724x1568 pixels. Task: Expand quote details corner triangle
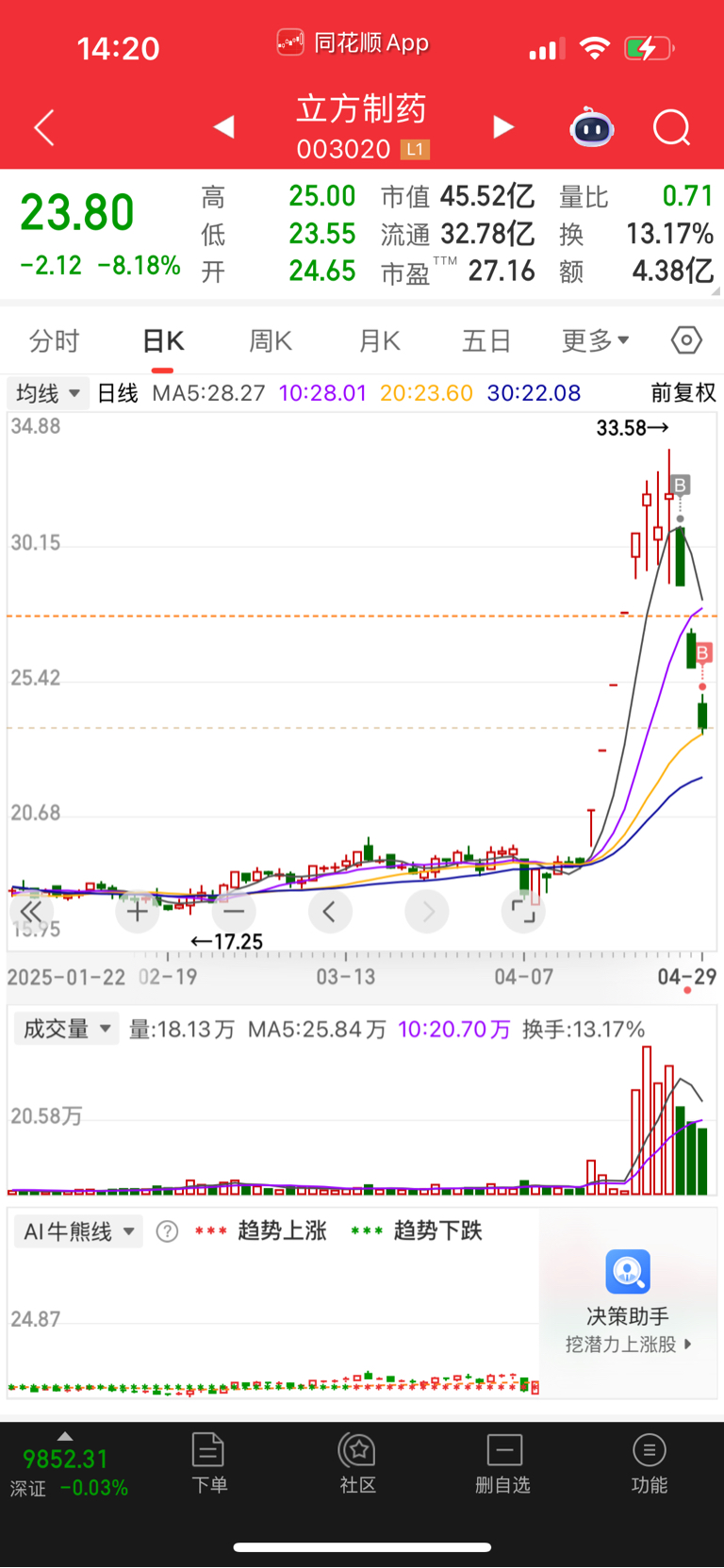click(x=716, y=292)
